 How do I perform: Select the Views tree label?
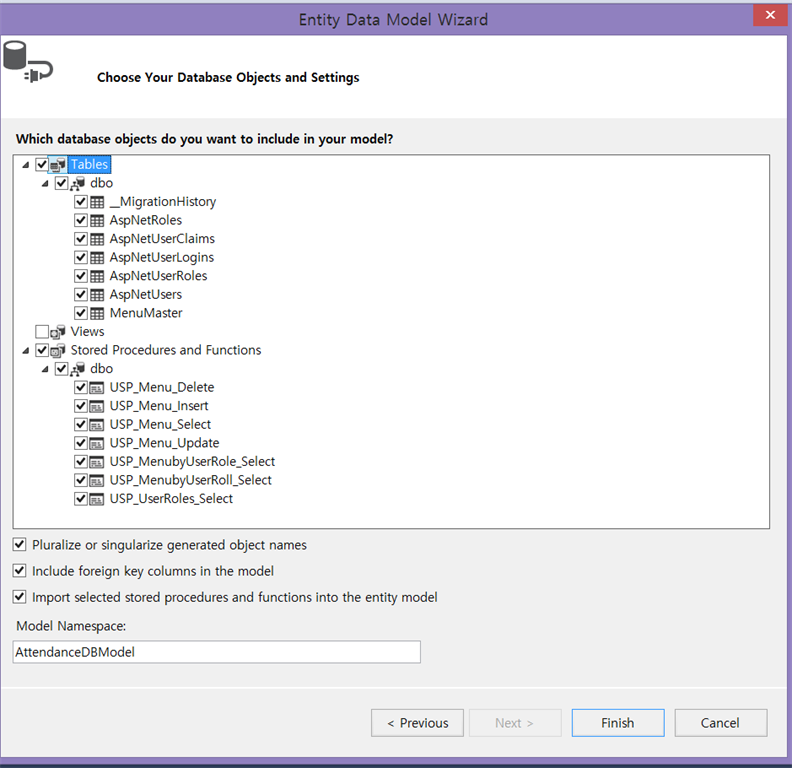pyautogui.click(x=87, y=332)
